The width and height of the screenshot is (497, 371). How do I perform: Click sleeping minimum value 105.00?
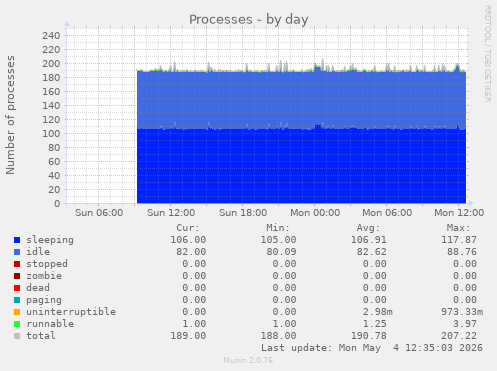click(x=278, y=240)
